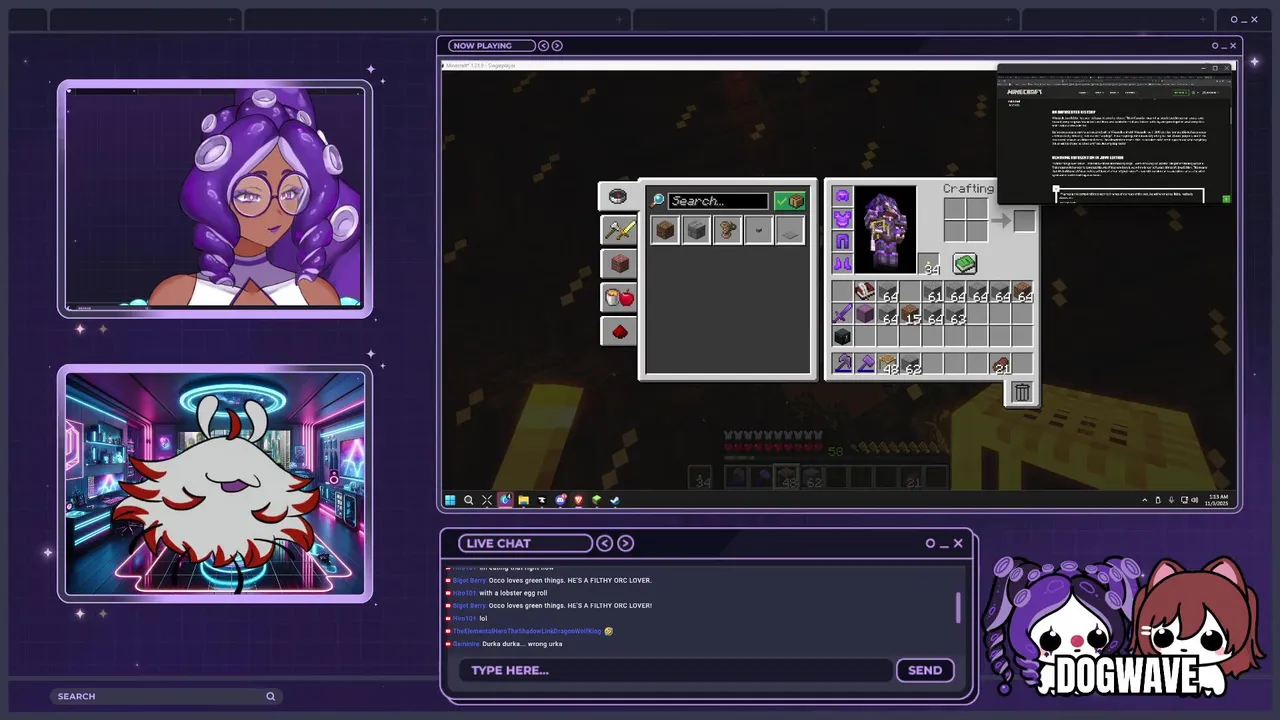The width and height of the screenshot is (1280, 720).
Task: Expand the system tray hidden icons chevron
Action: click(1145, 500)
